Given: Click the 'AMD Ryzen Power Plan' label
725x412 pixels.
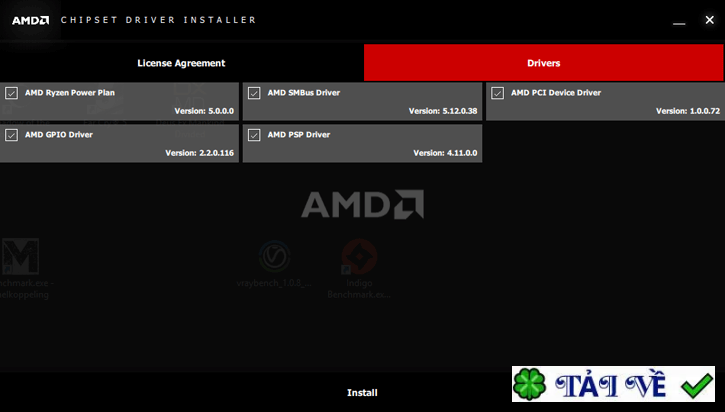Looking at the screenshot, I should click(70, 93).
